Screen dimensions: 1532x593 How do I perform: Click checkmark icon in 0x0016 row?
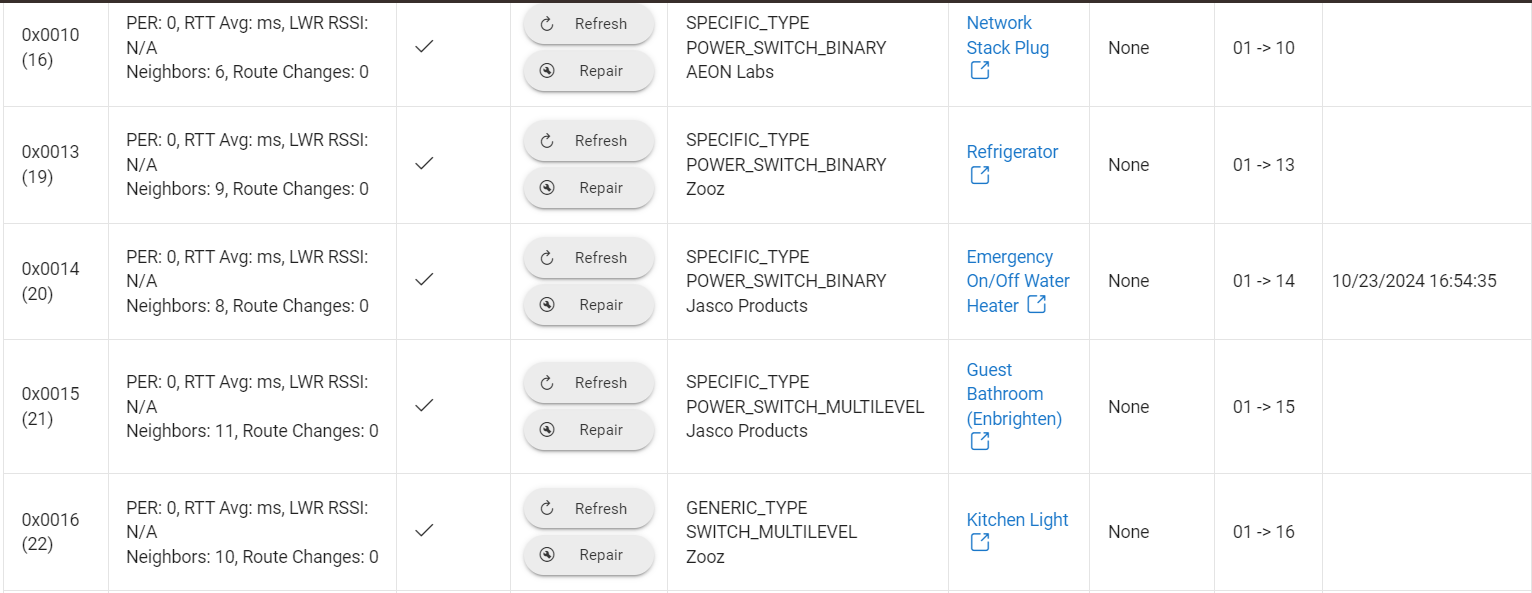tap(424, 530)
